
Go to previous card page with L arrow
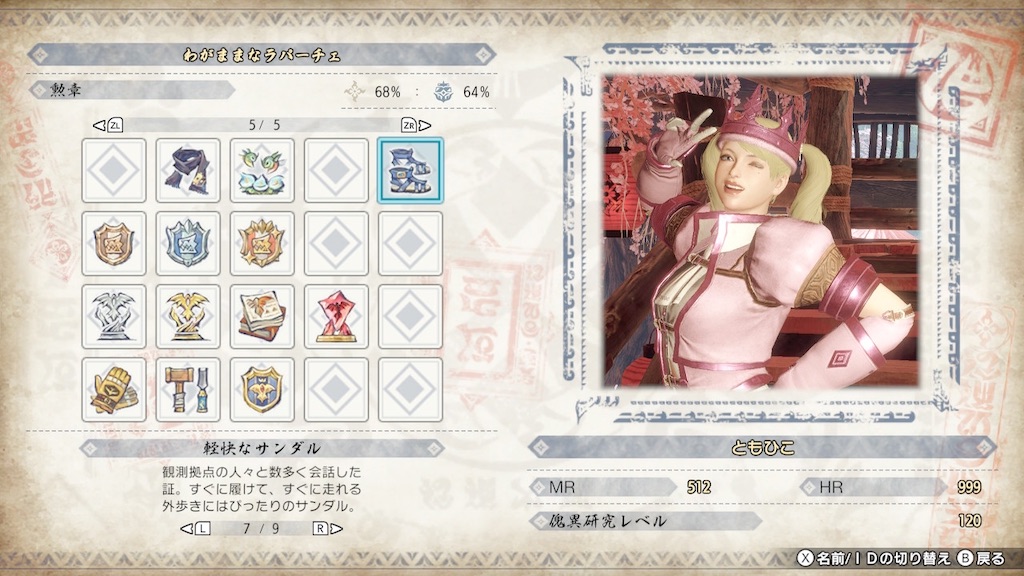click(195, 528)
